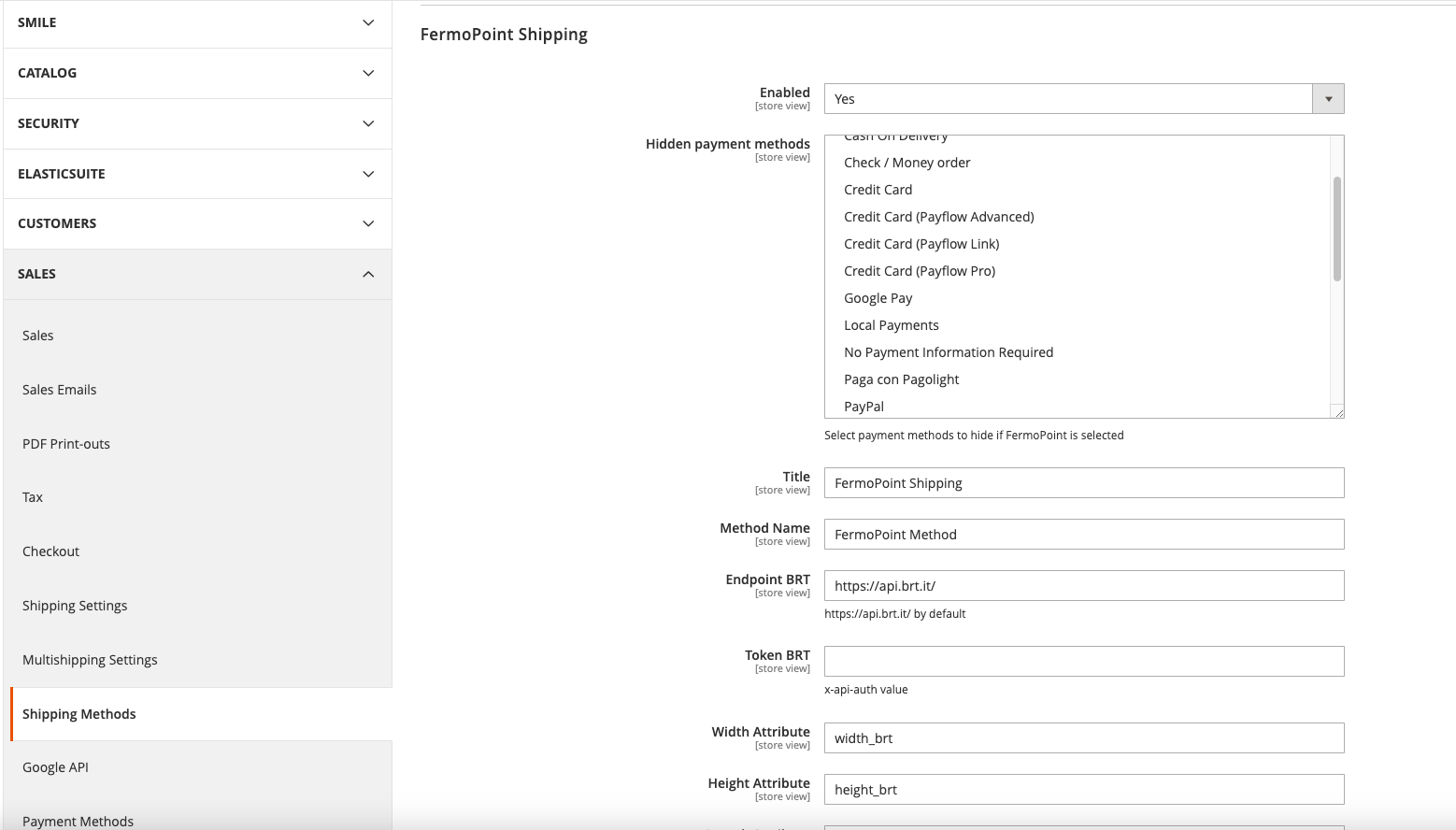This screenshot has height=830, width=1456.
Task: Open the Enabled dropdown arrow
Action: click(1327, 99)
